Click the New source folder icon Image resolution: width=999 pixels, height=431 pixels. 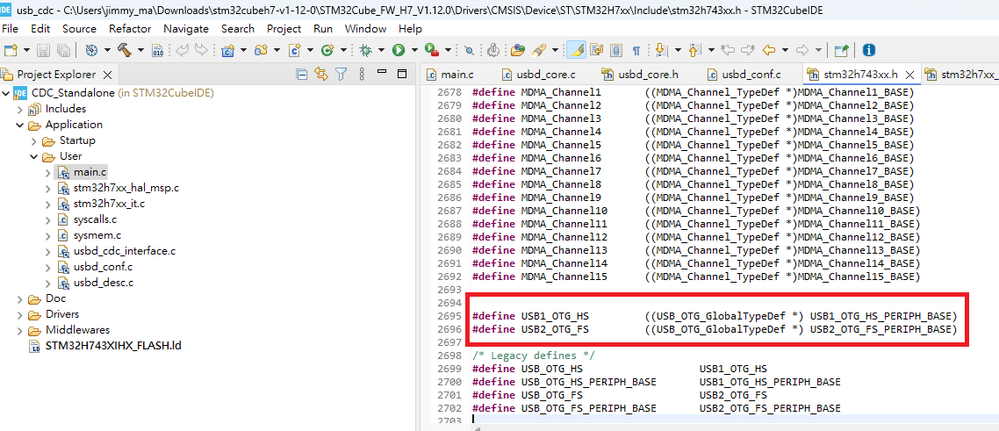click(x=260, y=50)
